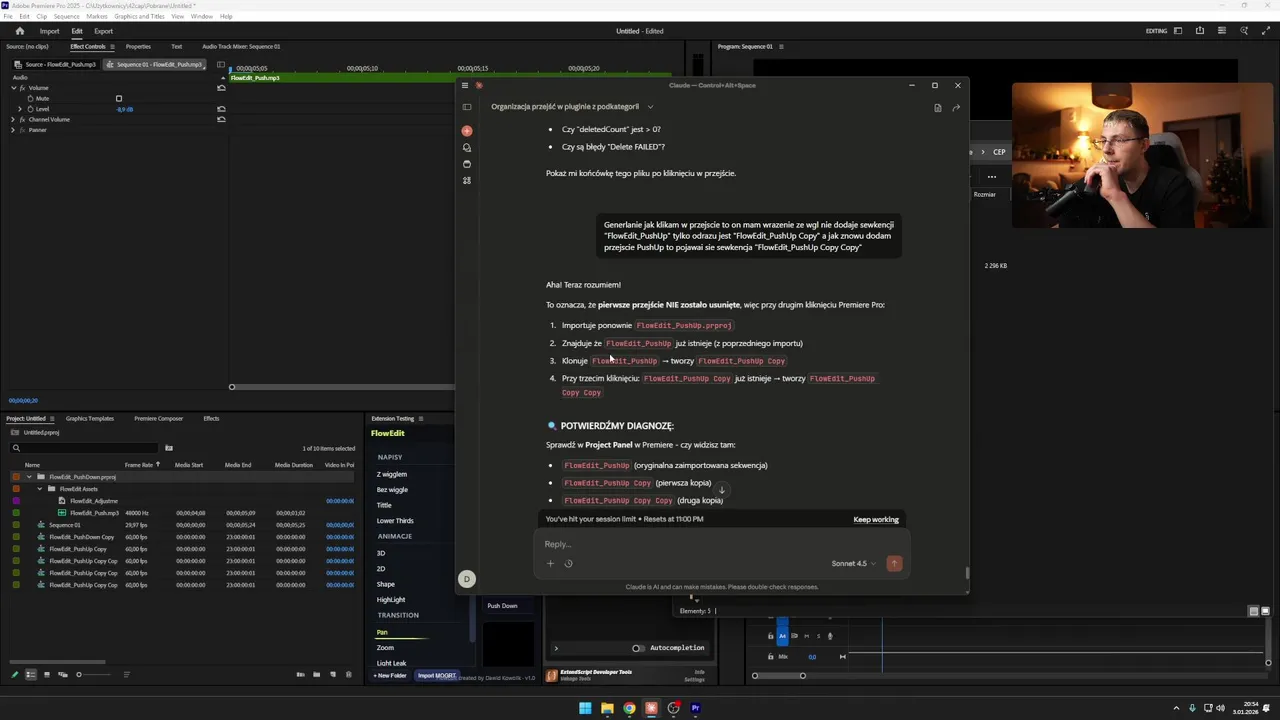Click the share icon in Claude header
Screen dimensions: 1280x720
pyautogui.click(x=956, y=107)
